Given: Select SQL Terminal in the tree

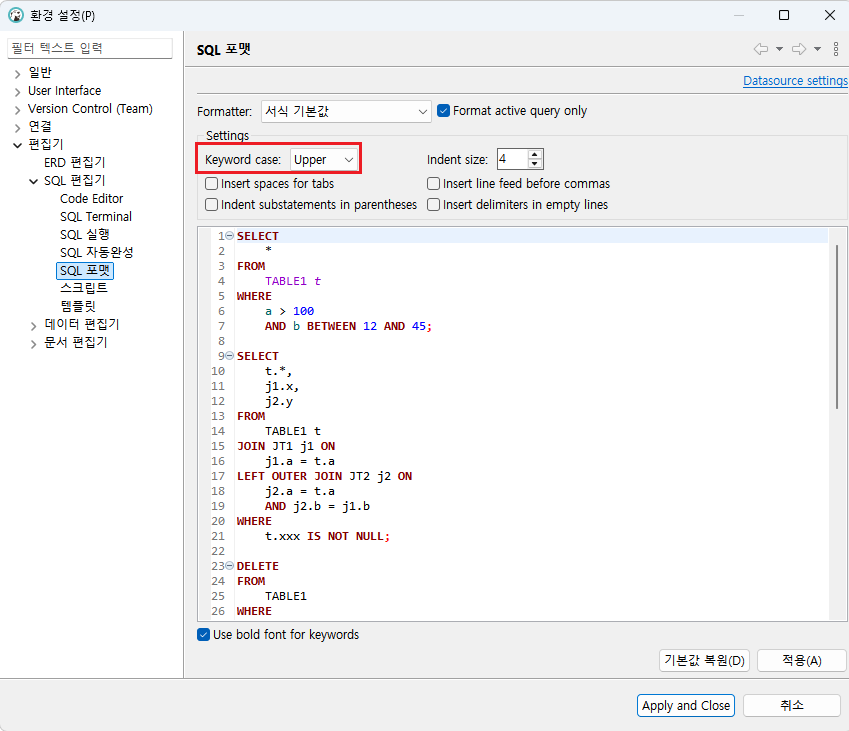Looking at the screenshot, I should [96, 217].
